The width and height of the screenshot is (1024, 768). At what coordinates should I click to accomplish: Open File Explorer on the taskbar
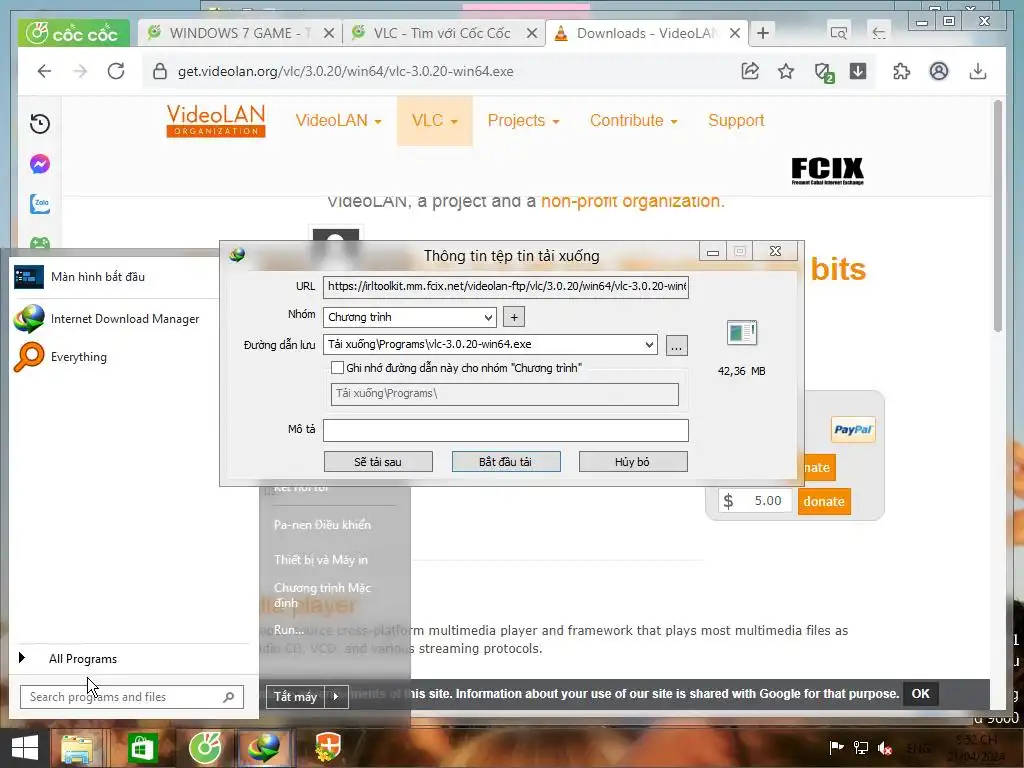pyautogui.click(x=77, y=748)
